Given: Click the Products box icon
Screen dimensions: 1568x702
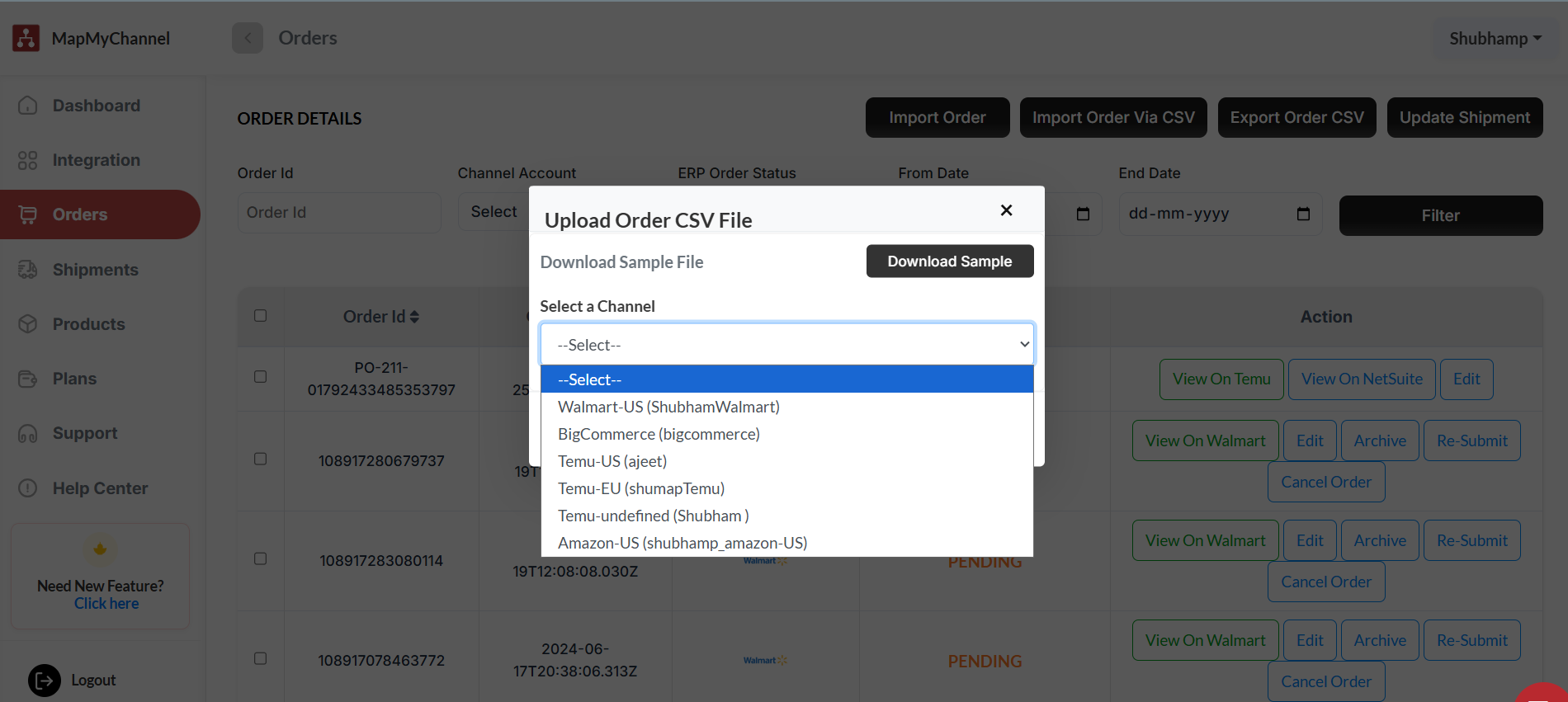Looking at the screenshot, I should [28, 324].
